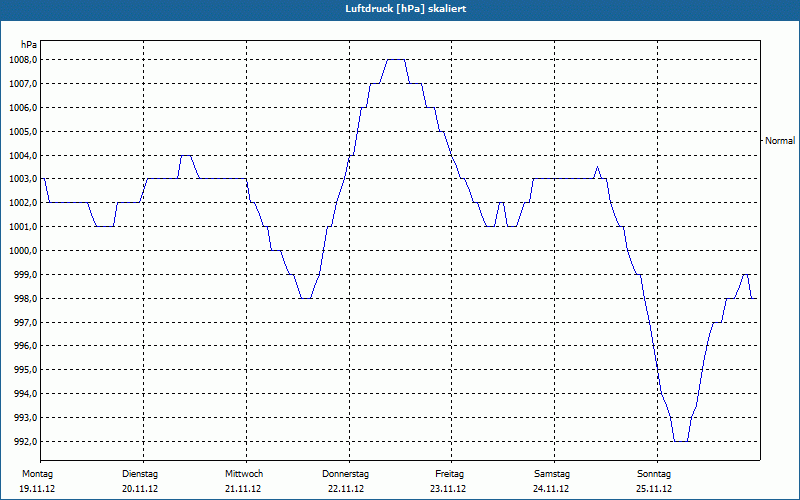The width and height of the screenshot is (800, 500).
Task: Click the 992,0 axis value
Action: 25,441
